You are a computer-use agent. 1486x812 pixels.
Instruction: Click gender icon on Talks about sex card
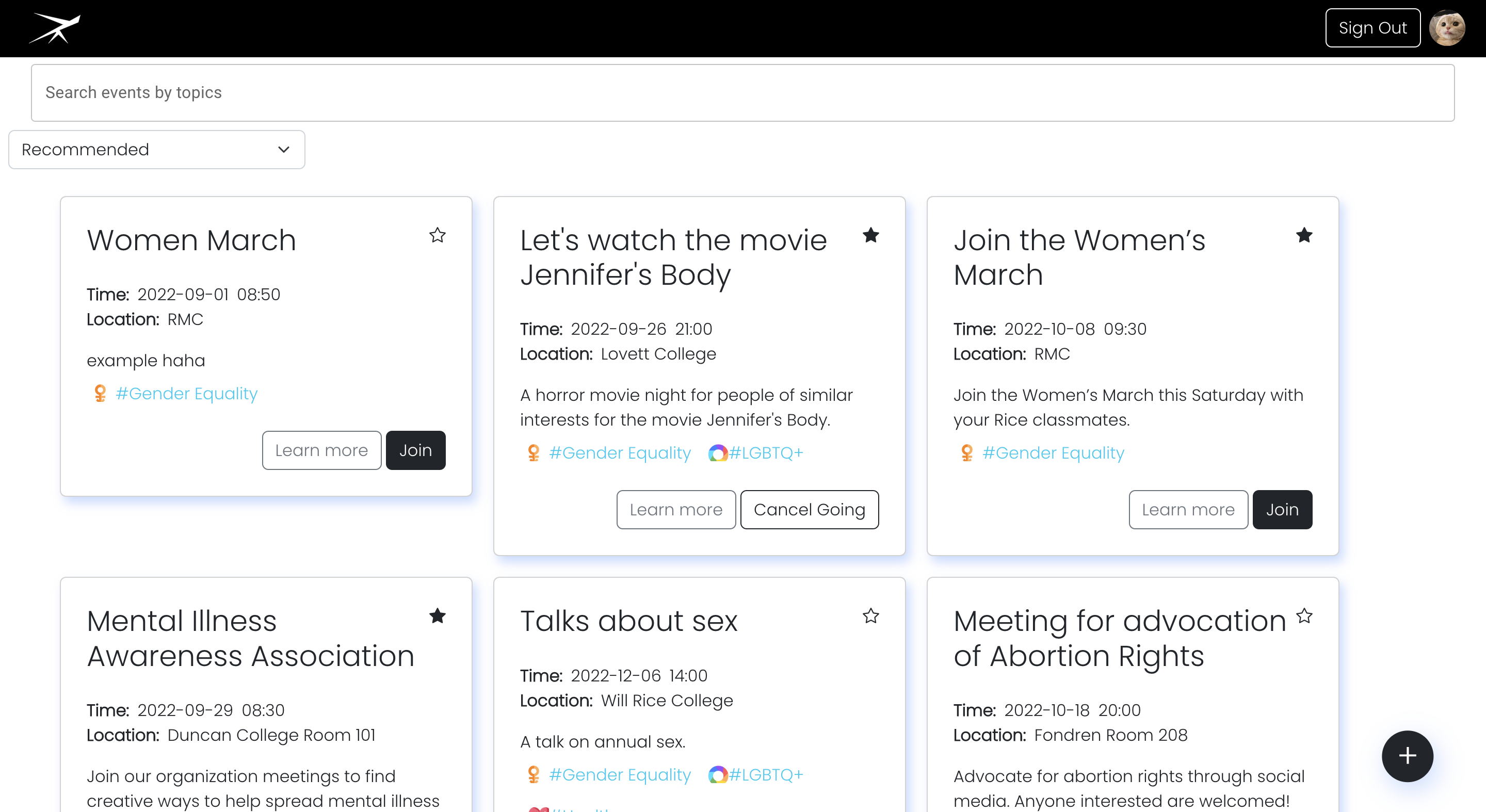(534, 774)
